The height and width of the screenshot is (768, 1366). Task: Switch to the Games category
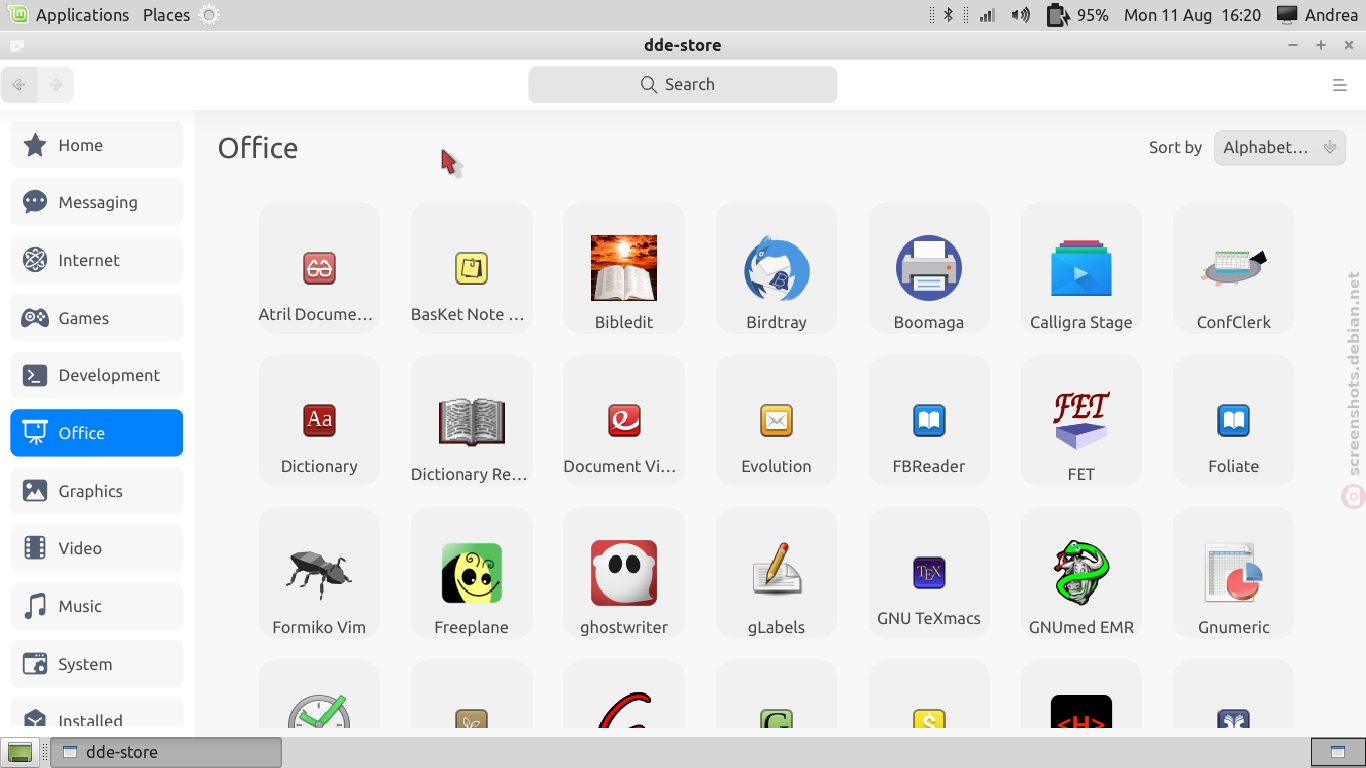point(97,318)
